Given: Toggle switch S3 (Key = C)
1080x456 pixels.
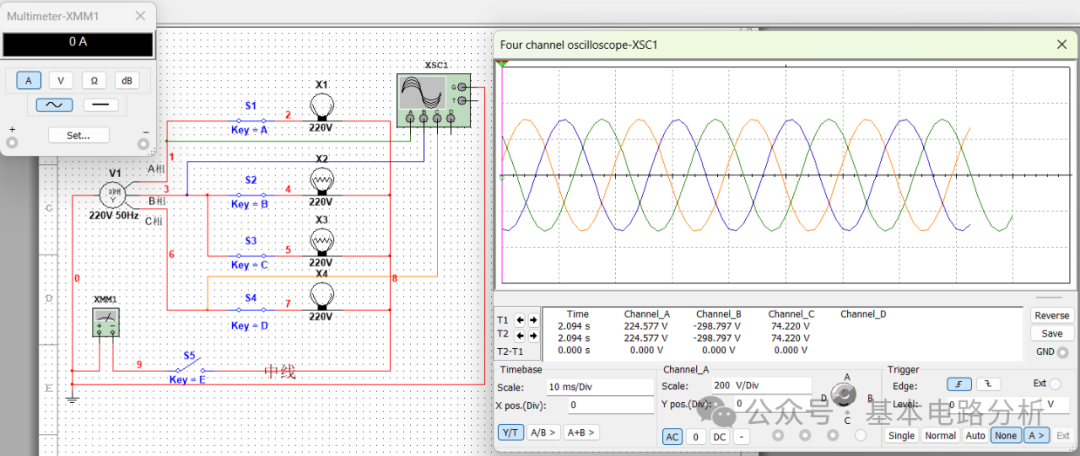Looking at the screenshot, I should tap(251, 255).
